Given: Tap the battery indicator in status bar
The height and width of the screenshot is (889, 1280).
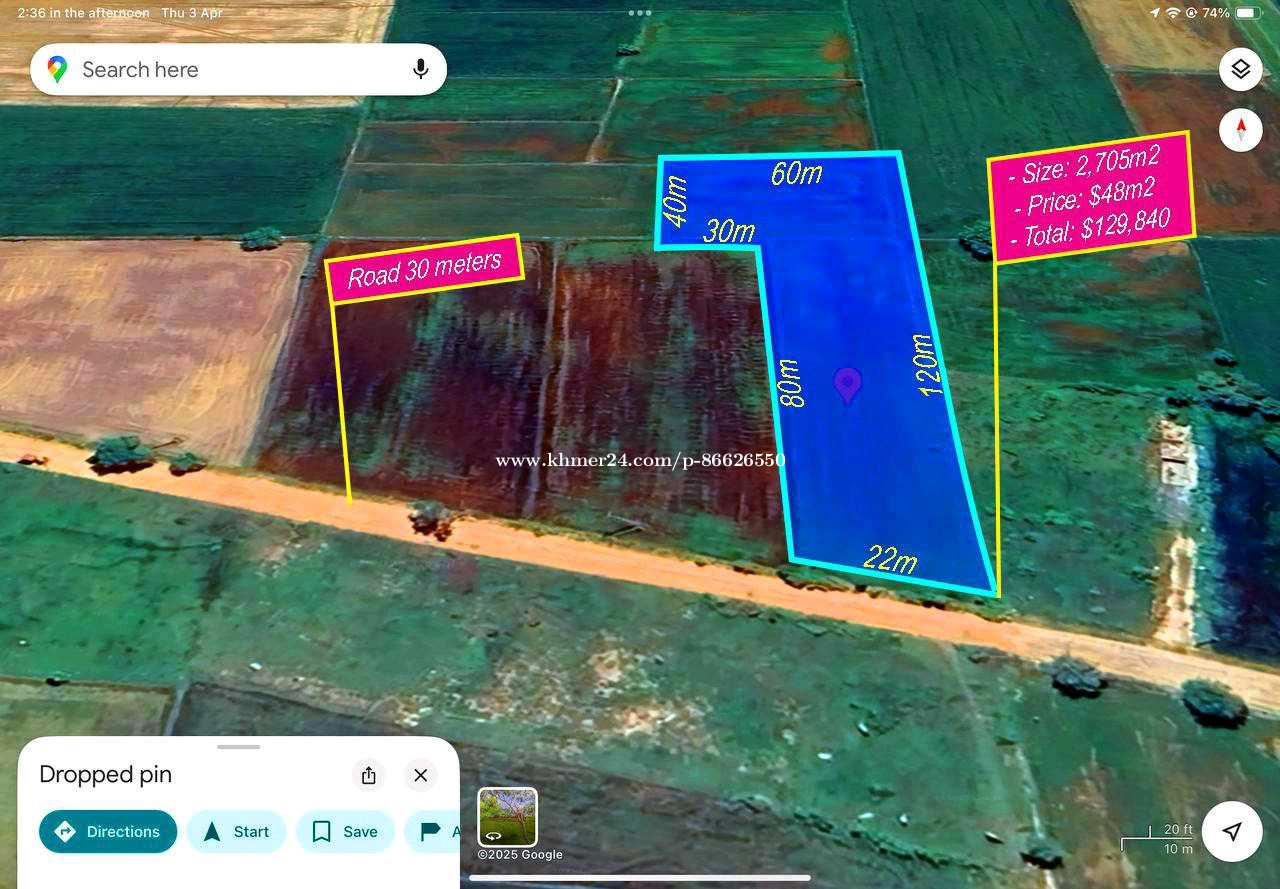Looking at the screenshot, I should 1248,13.
